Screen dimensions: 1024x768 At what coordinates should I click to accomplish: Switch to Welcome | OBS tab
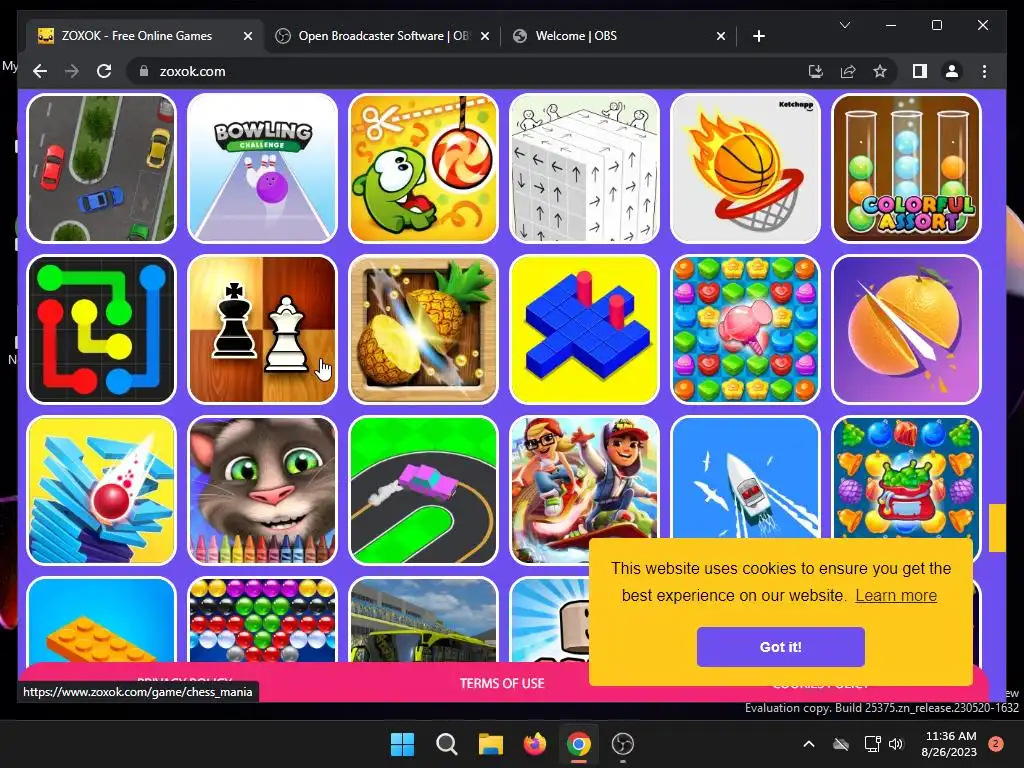pyautogui.click(x=620, y=36)
